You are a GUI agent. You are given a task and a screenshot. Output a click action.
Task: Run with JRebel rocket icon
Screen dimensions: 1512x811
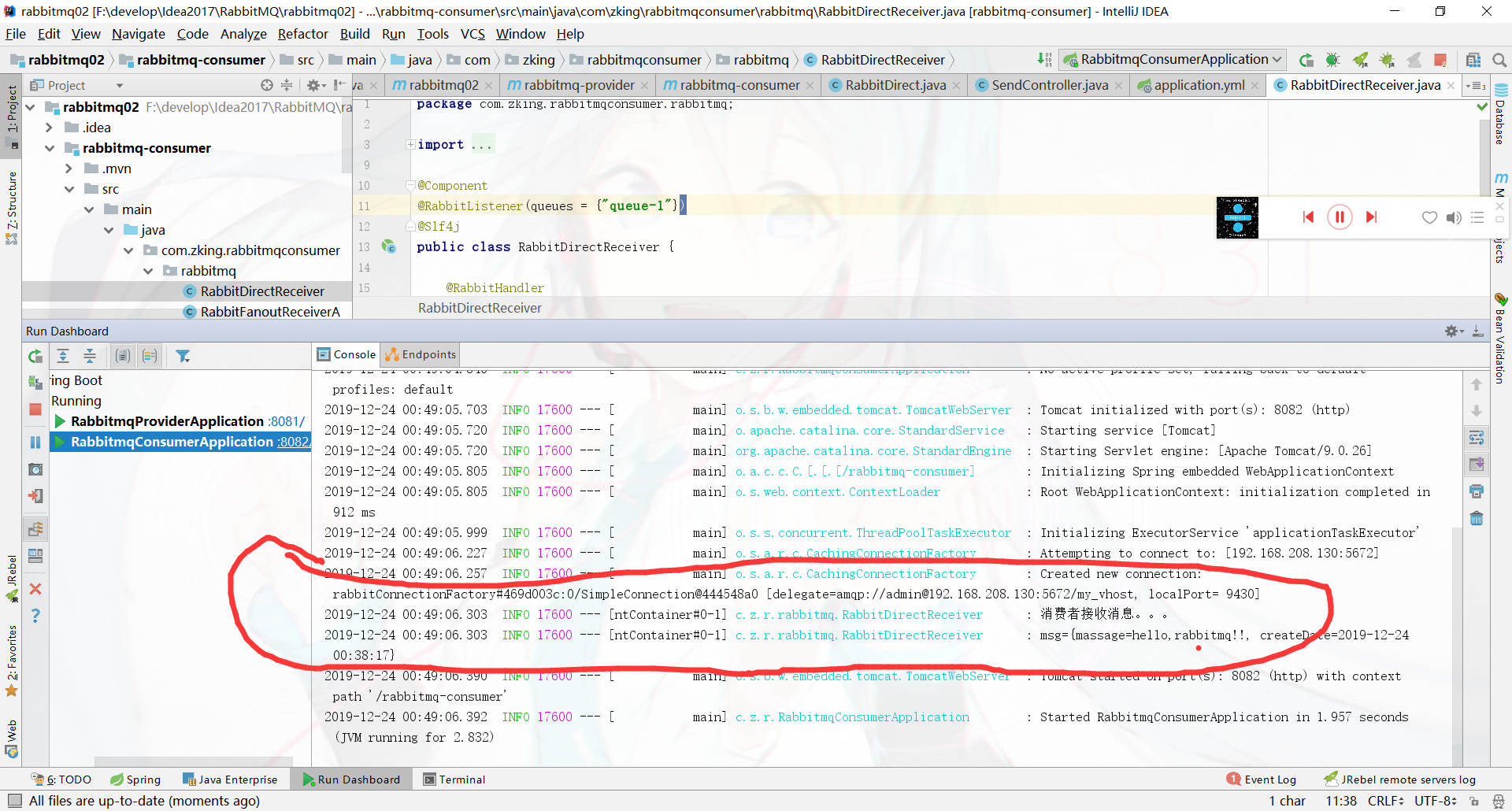pyautogui.click(x=1360, y=60)
